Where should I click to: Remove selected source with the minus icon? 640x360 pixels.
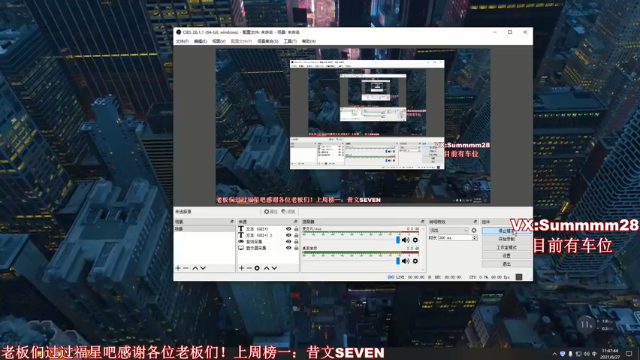click(249, 268)
